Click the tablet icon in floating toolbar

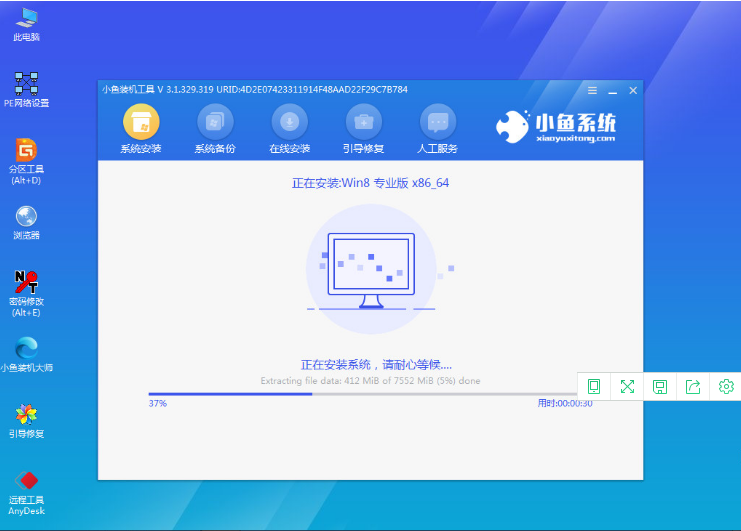pyautogui.click(x=594, y=386)
